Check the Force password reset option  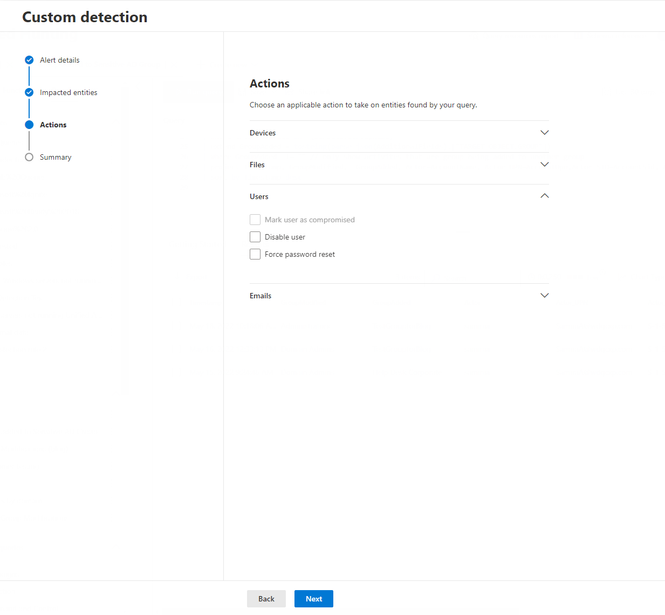pyautogui.click(x=255, y=254)
